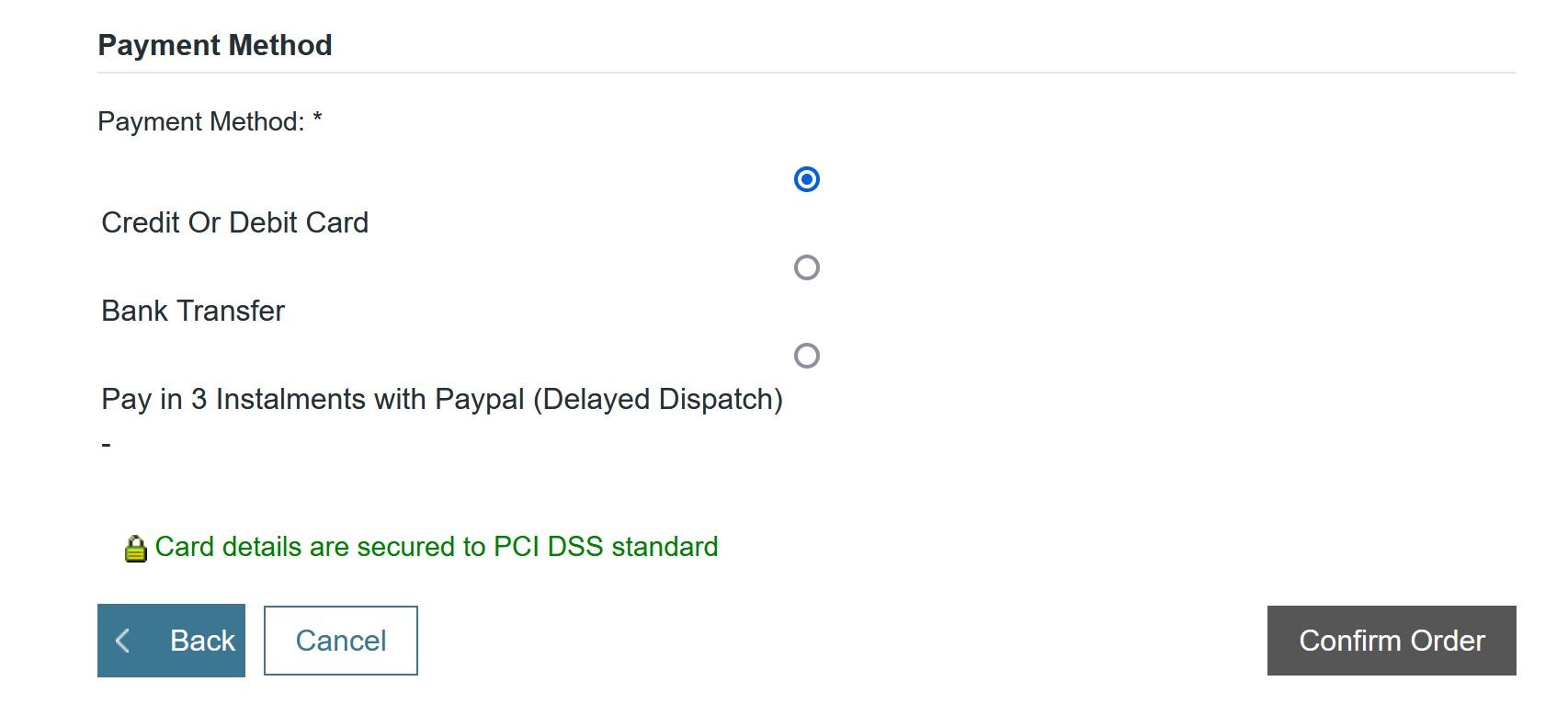Select the Credit Or Debit Card radio button

(x=806, y=179)
